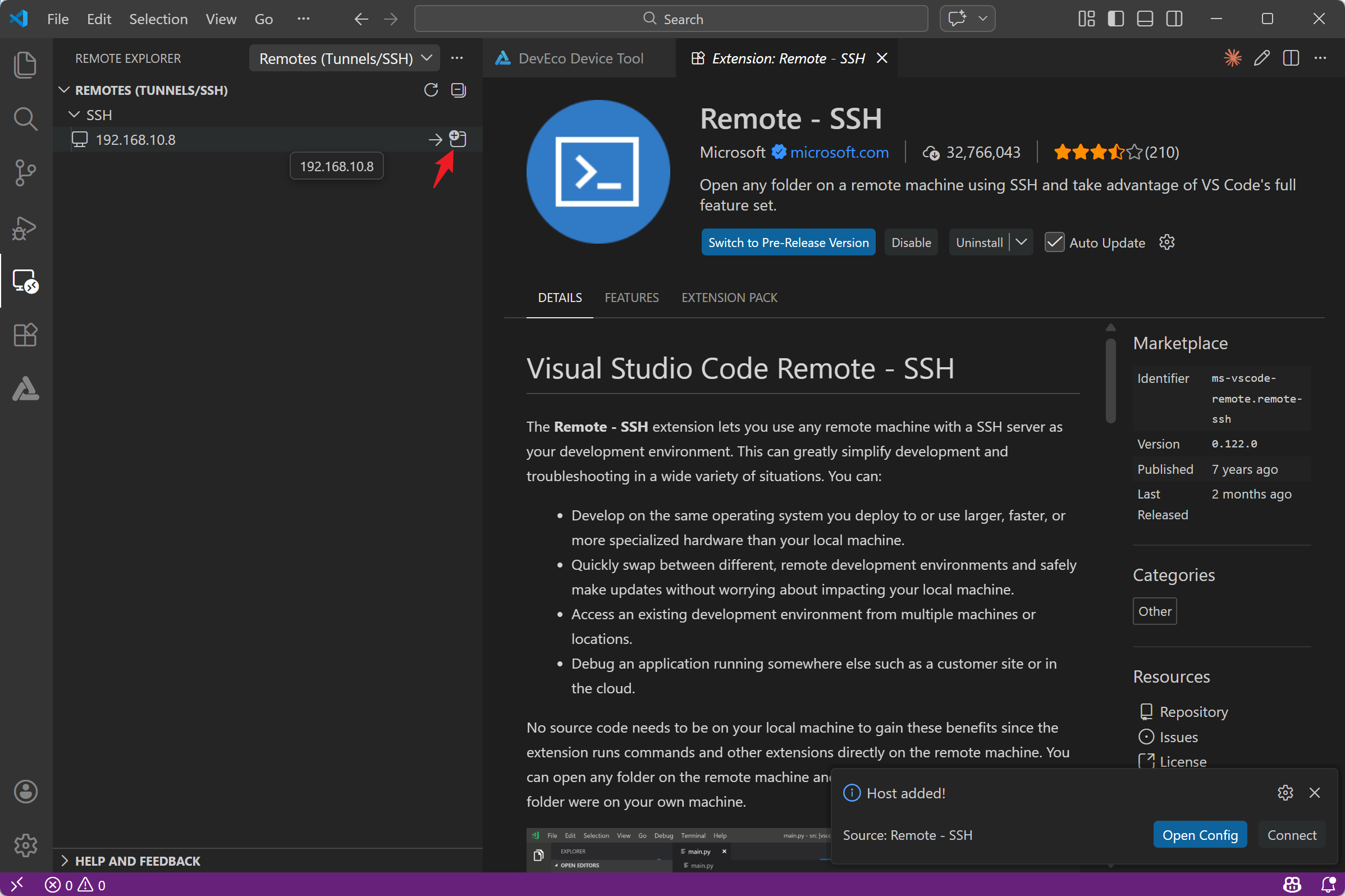Click the star rating (210)
Viewport: 1345px width, 896px height.
pos(1116,152)
